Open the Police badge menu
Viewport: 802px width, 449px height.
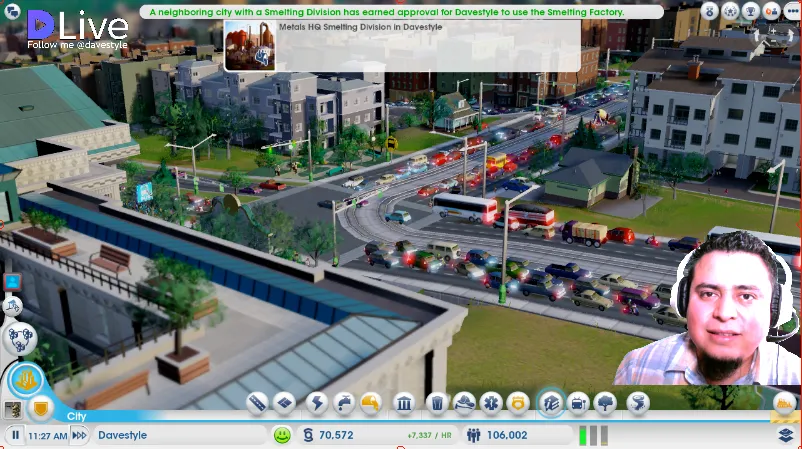click(x=518, y=403)
